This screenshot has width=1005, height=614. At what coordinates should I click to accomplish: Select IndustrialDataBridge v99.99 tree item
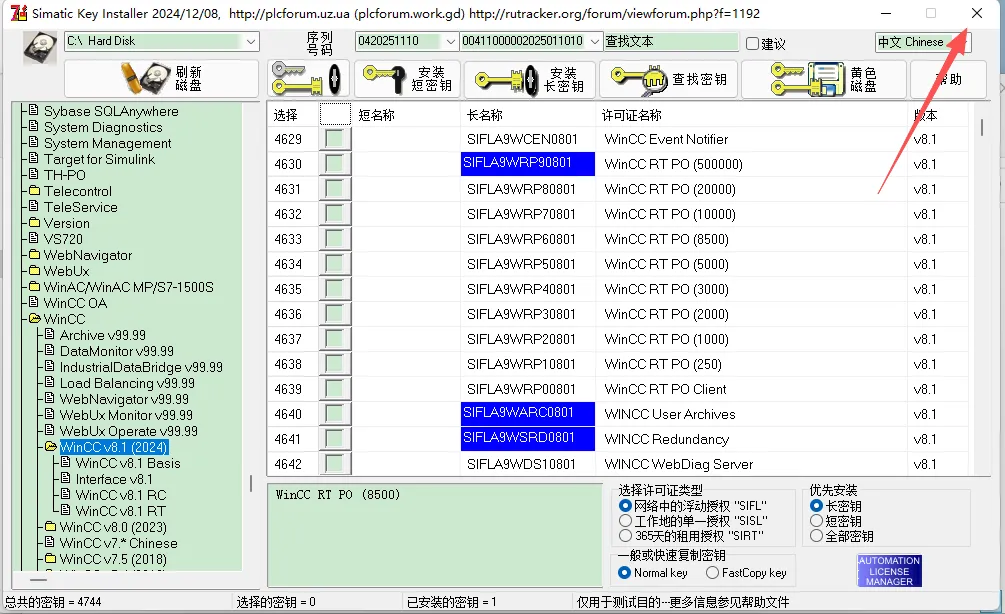[140, 367]
